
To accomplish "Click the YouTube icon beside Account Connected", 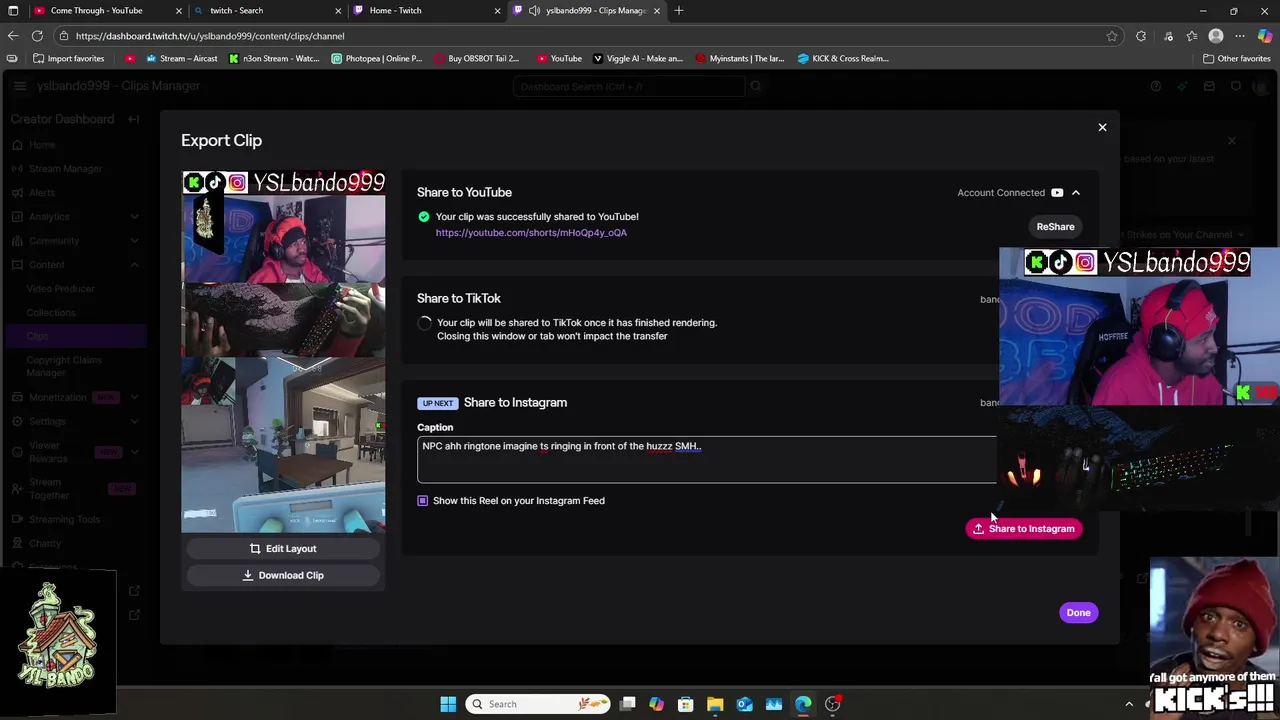I will [1057, 193].
